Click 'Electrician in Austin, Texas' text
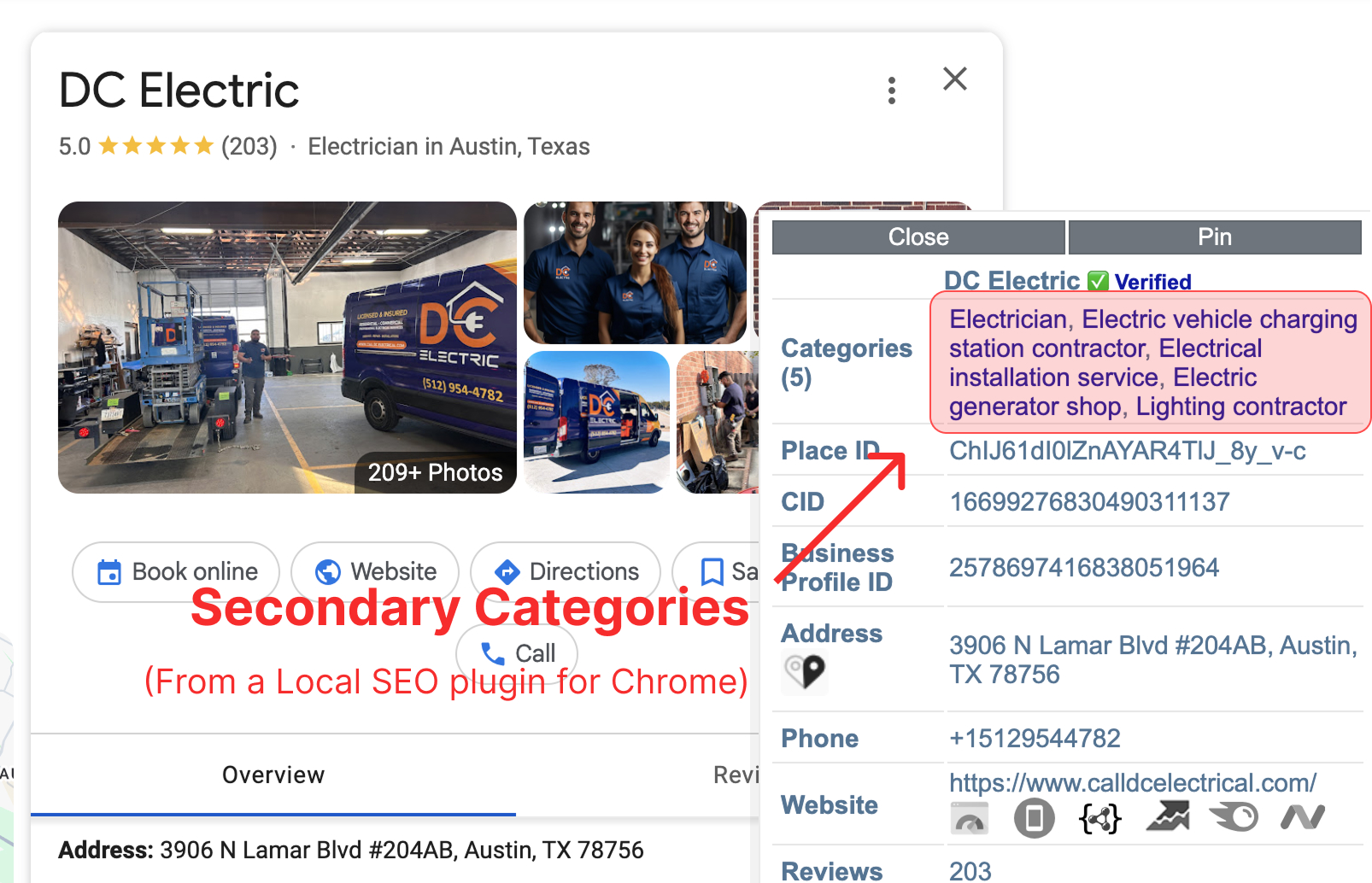The image size is (1372, 883). pyautogui.click(x=449, y=146)
